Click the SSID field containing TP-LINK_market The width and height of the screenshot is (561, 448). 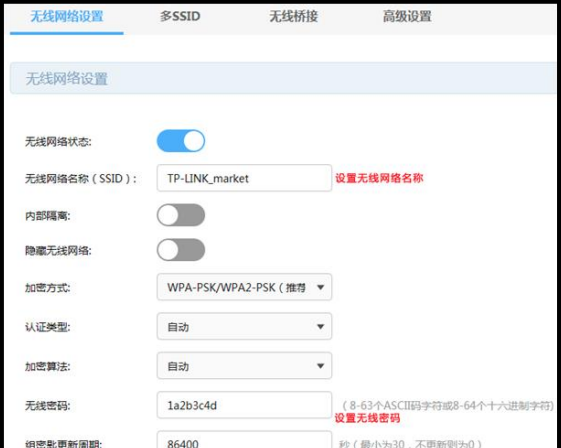click(x=244, y=178)
